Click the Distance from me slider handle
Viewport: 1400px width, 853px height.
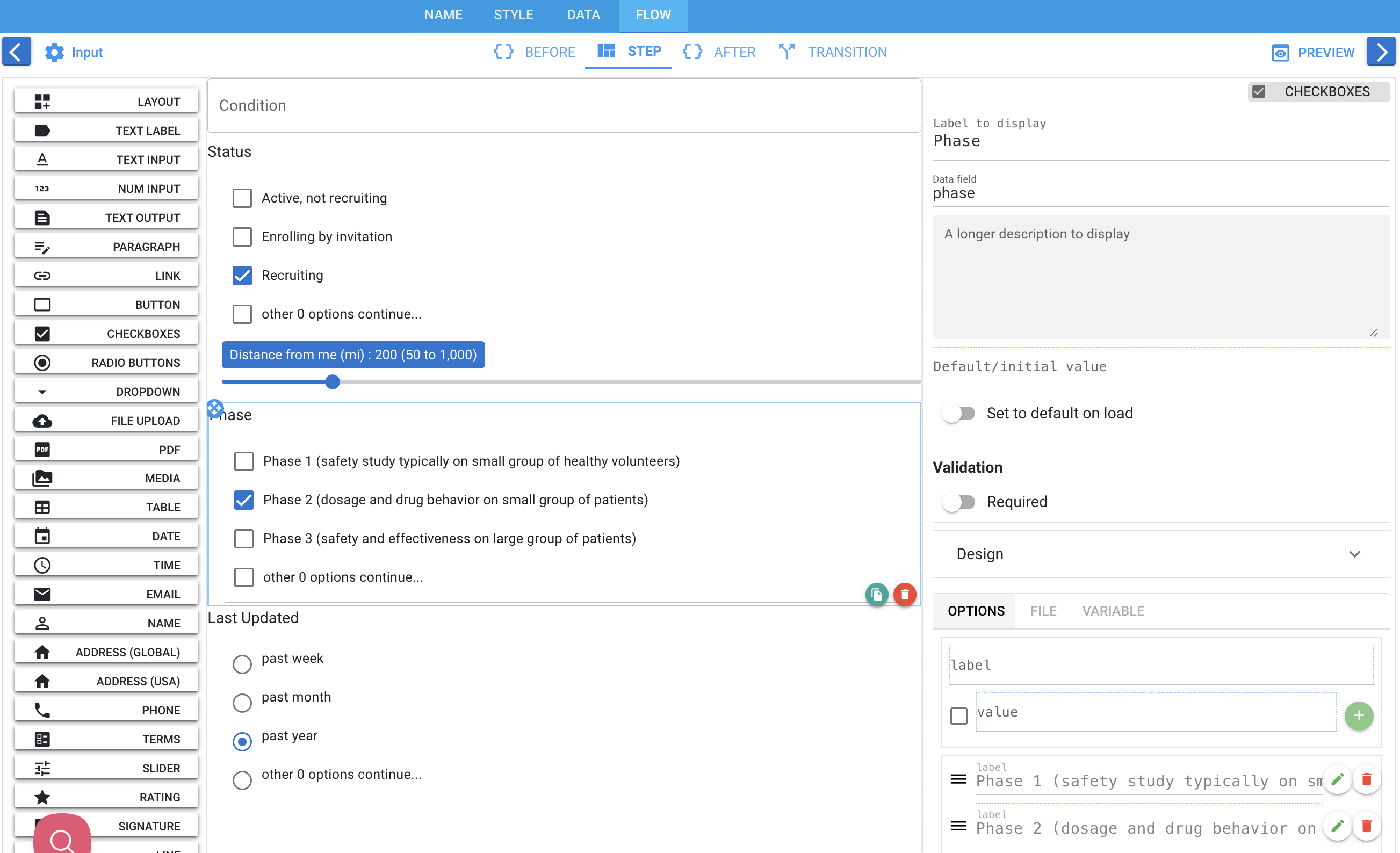tap(333, 381)
